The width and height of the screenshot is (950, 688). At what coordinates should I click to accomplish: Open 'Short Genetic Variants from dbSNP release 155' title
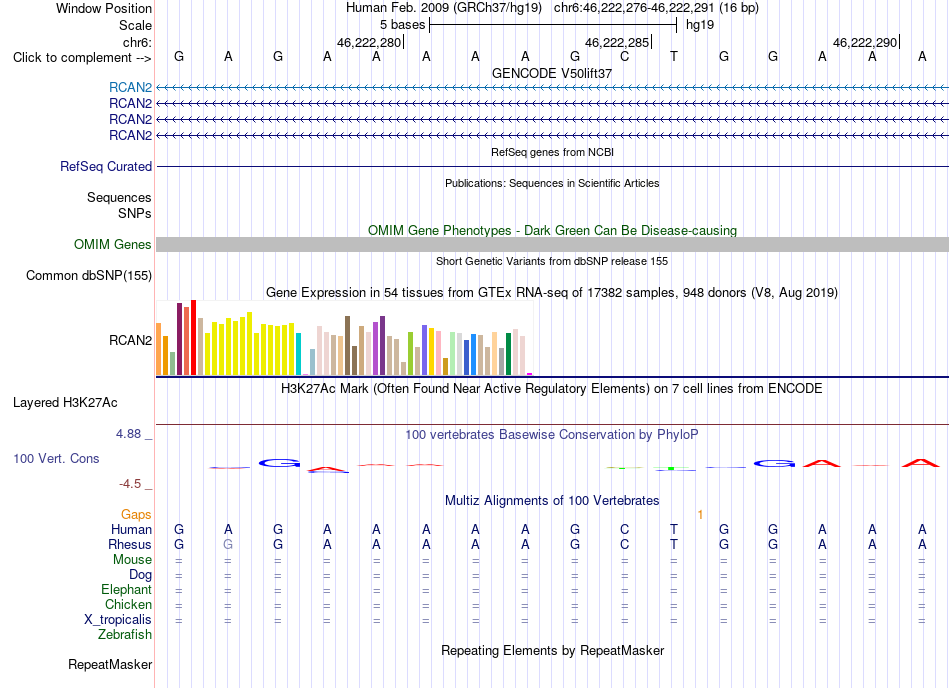point(552,261)
